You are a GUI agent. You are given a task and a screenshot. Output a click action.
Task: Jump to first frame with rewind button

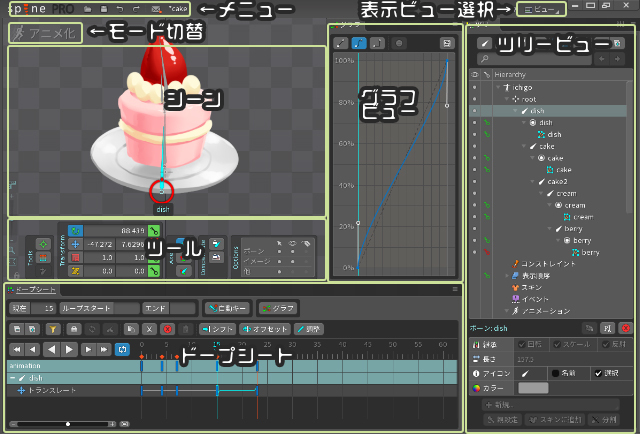(16, 349)
